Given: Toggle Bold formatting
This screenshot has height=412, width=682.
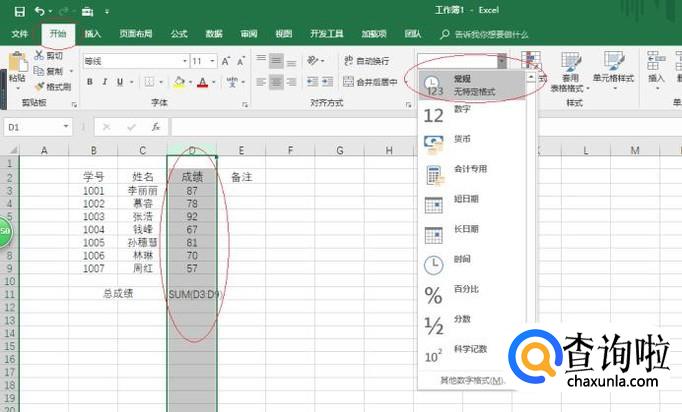Looking at the screenshot, I should click(90, 82).
